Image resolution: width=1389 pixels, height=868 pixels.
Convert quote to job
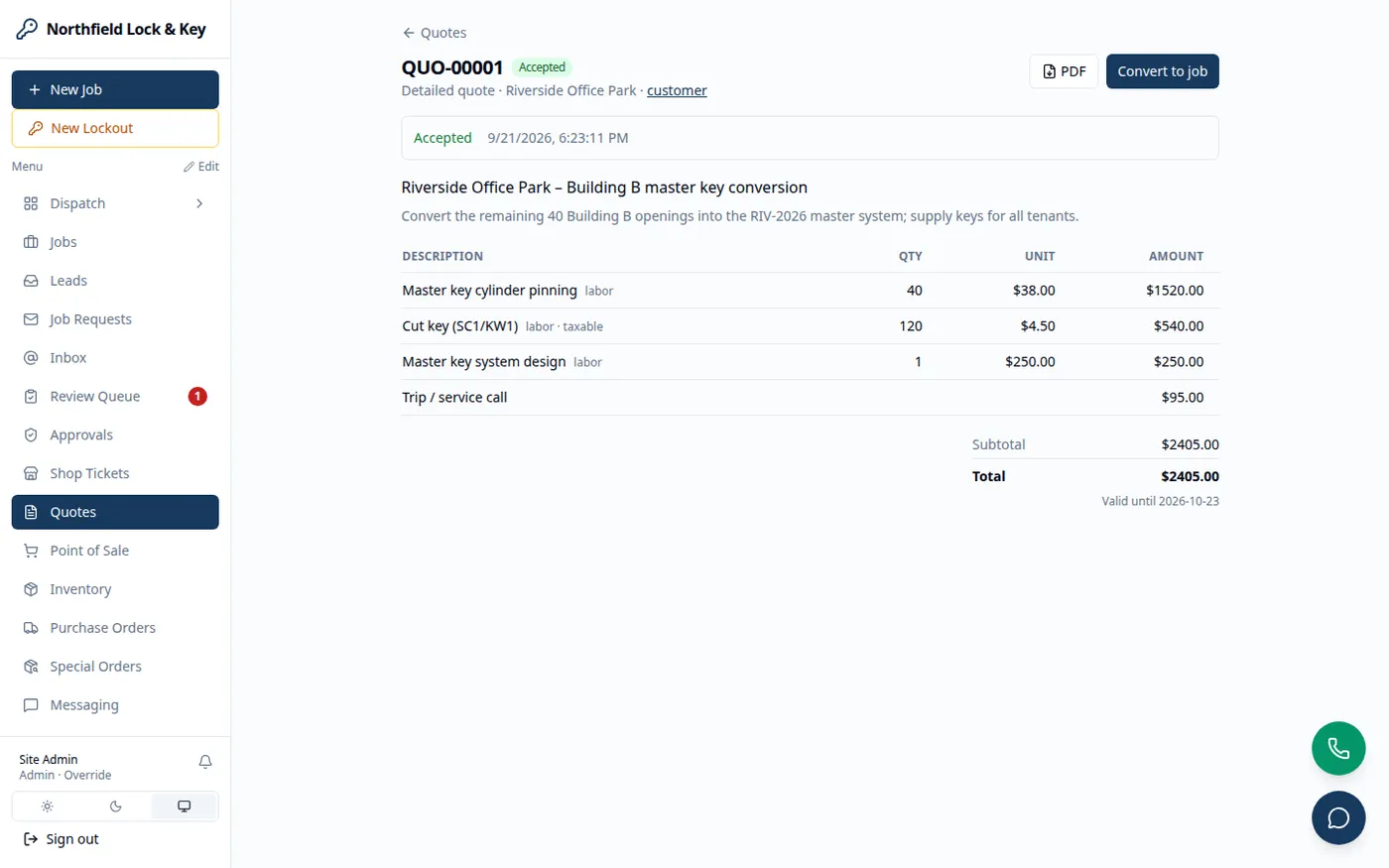click(x=1162, y=71)
